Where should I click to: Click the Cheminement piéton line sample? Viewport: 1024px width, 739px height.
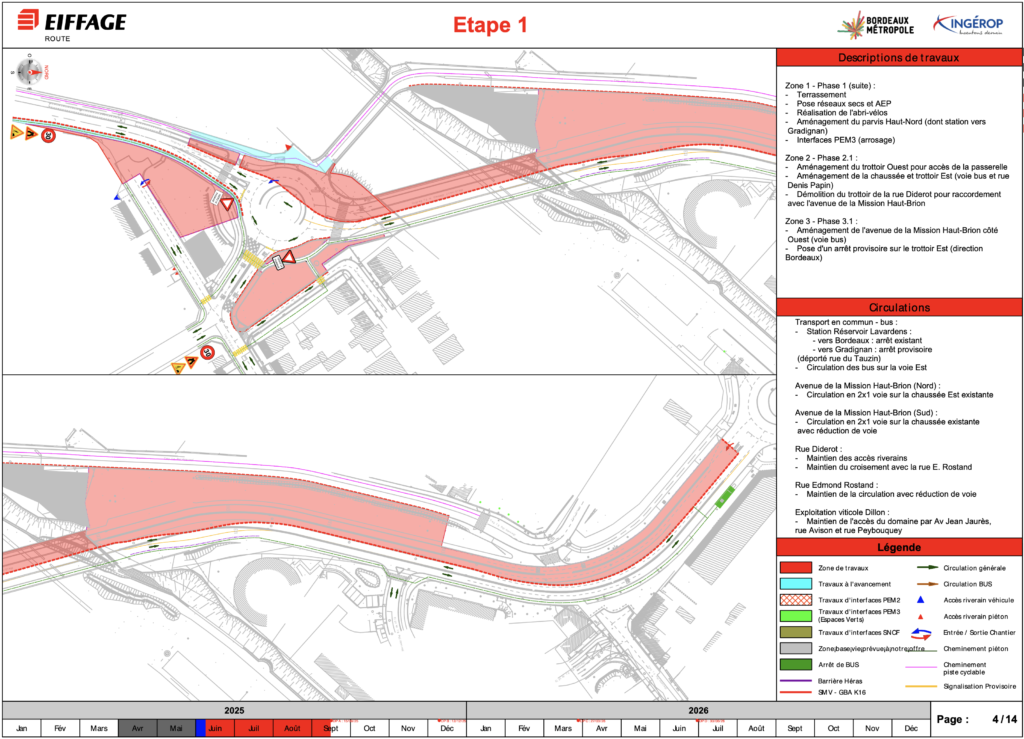tap(921, 650)
